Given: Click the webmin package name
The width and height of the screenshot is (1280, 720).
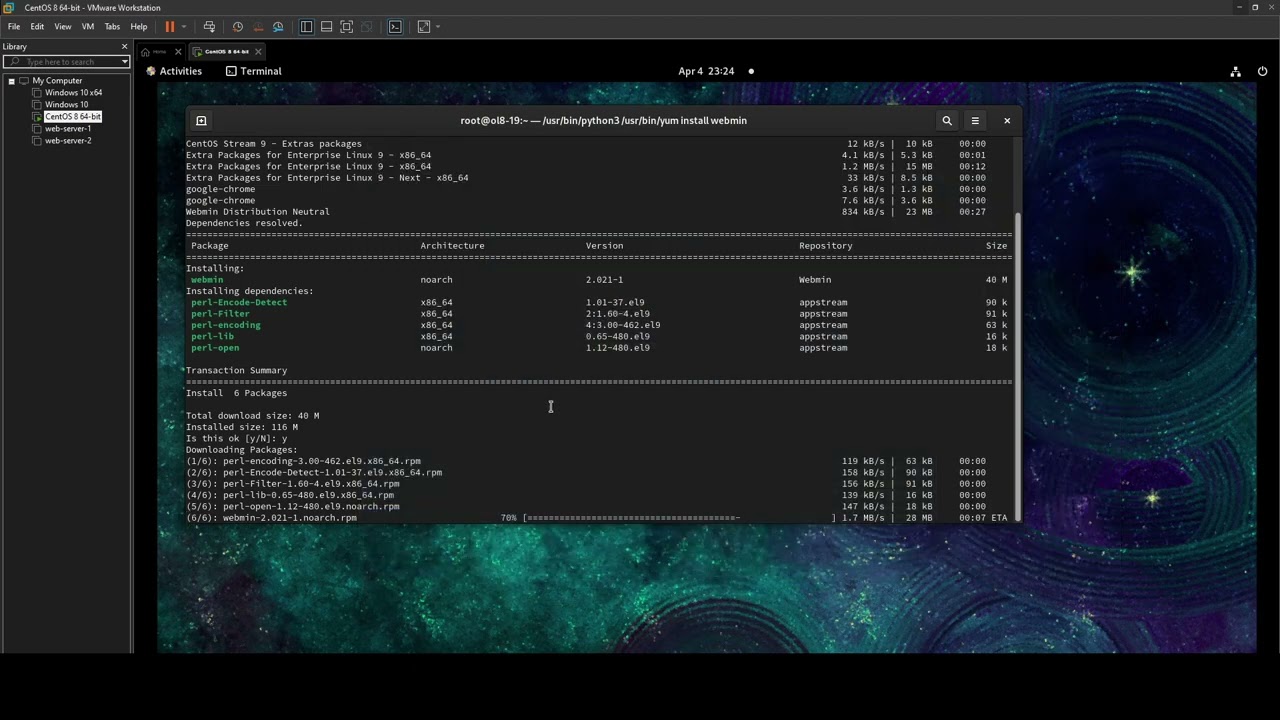Looking at the screenshot, I should click(x=207, y=280).
